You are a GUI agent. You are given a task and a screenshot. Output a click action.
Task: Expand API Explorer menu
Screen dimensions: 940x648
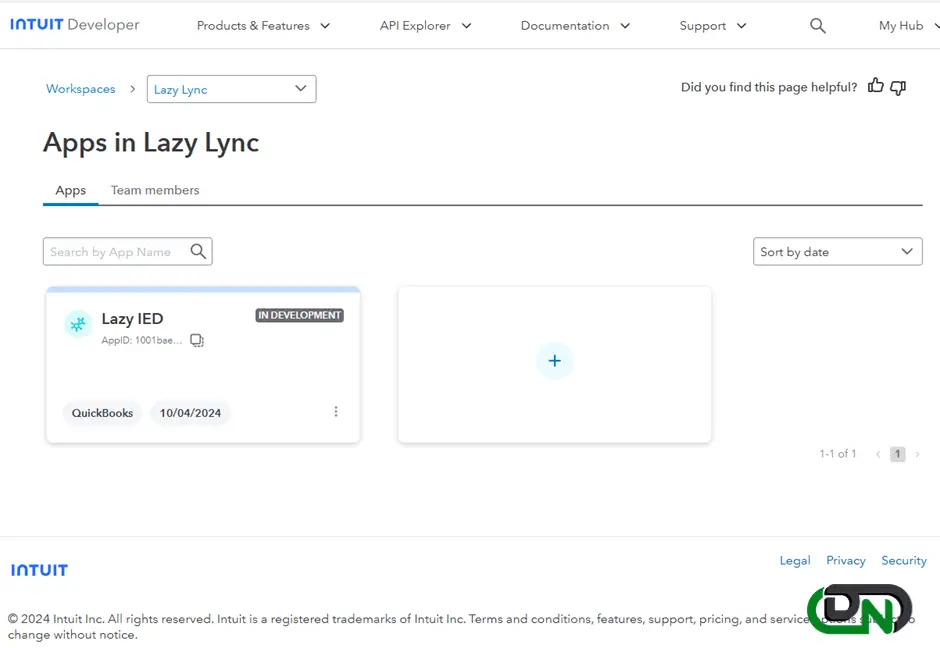(426, 26)
